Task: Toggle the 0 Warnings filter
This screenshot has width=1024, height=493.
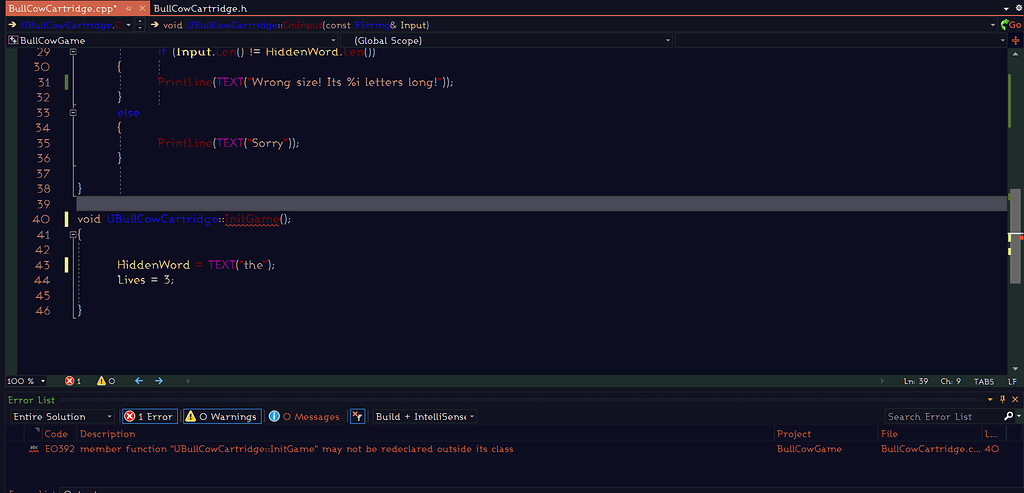Action: coord(220,416)
